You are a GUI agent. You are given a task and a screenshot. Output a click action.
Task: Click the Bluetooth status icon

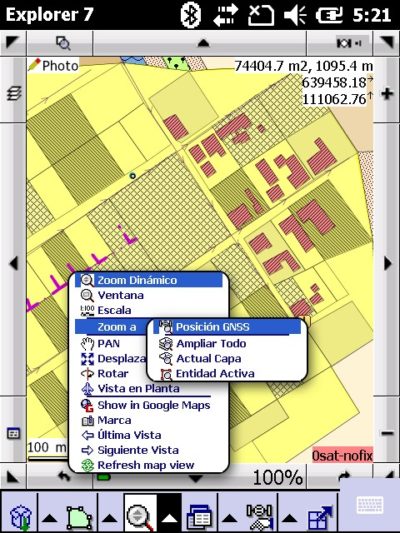pos(190,15)
